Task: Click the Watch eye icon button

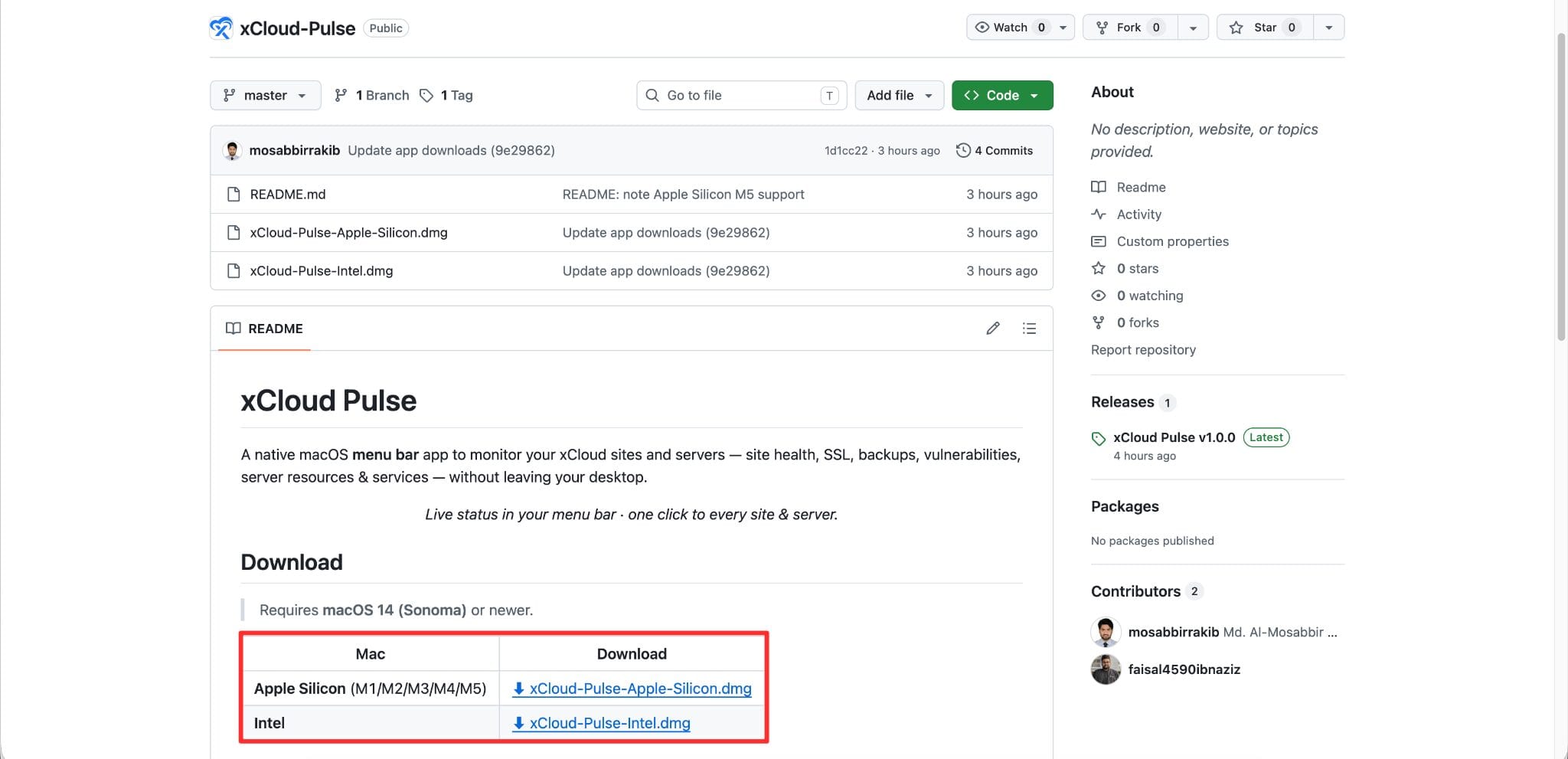Action: click(x=1011, y=28)
